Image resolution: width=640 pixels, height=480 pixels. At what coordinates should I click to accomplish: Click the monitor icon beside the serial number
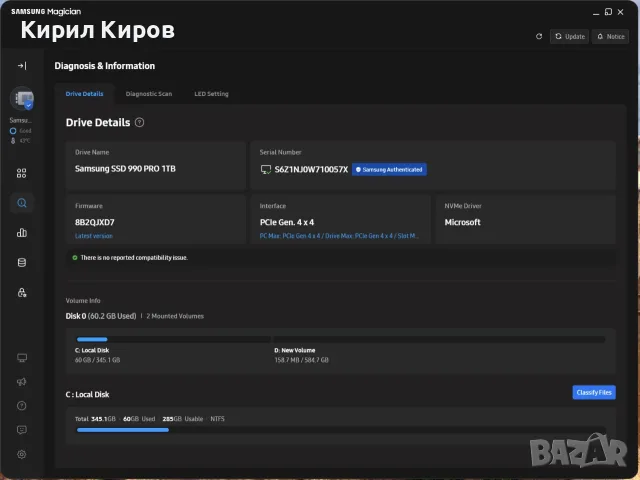[x=266, y=169]
